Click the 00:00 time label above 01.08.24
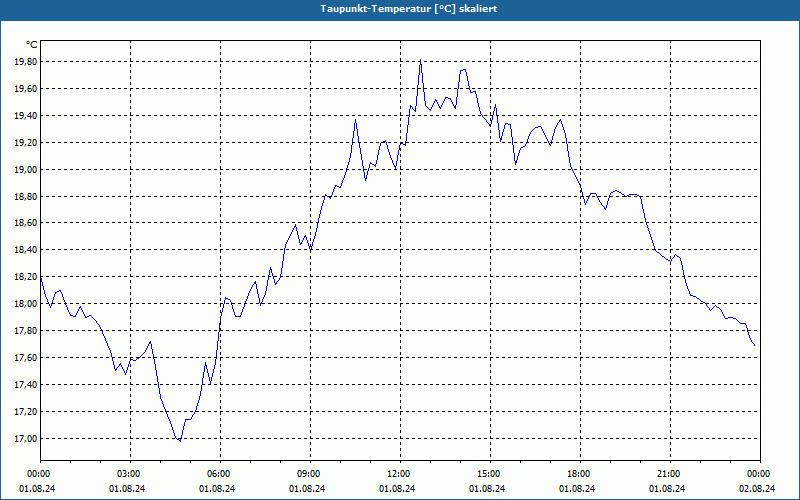Screen dimensions: 800x500 [38, 474]
